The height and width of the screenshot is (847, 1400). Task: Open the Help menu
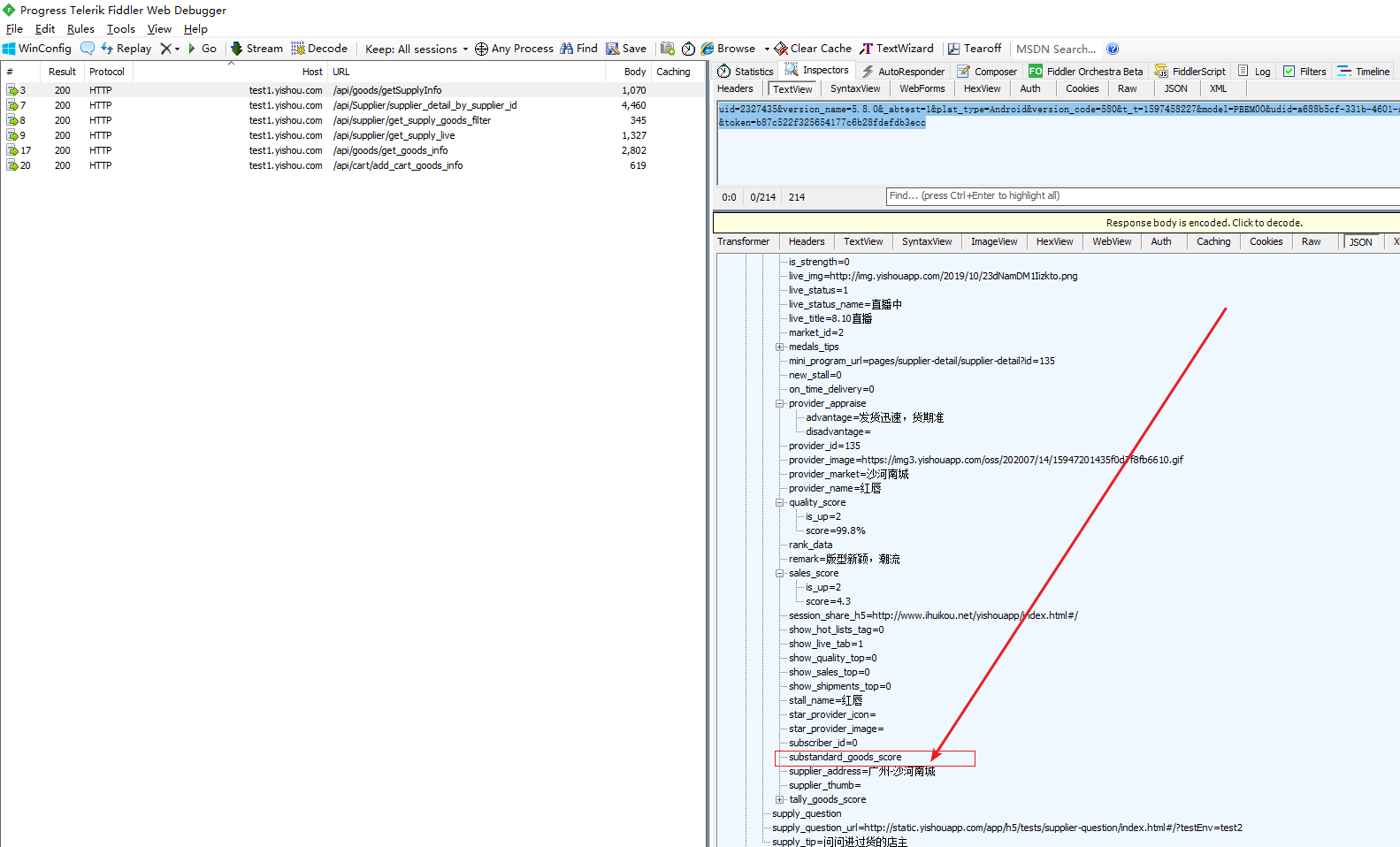195,29
